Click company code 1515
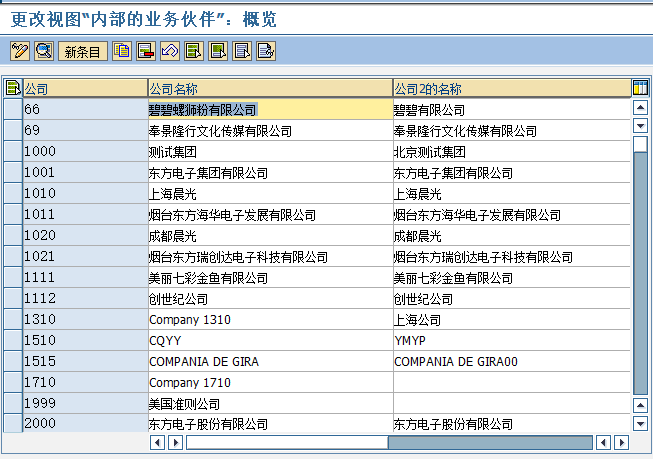 (85, 361)
